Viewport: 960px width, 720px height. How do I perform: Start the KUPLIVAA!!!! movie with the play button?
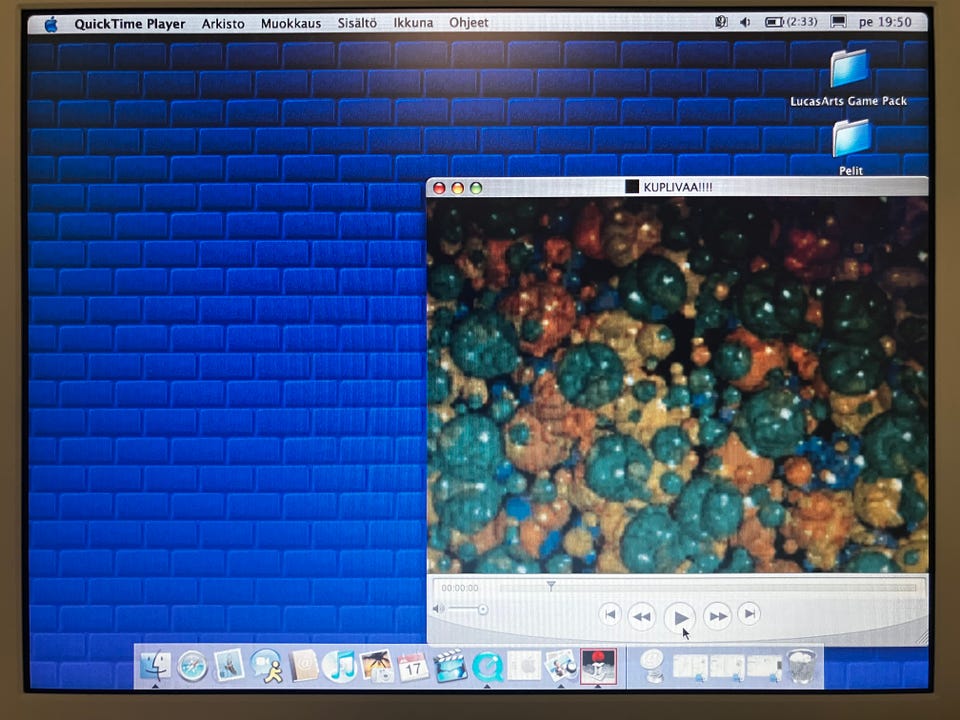click(680, 617)
